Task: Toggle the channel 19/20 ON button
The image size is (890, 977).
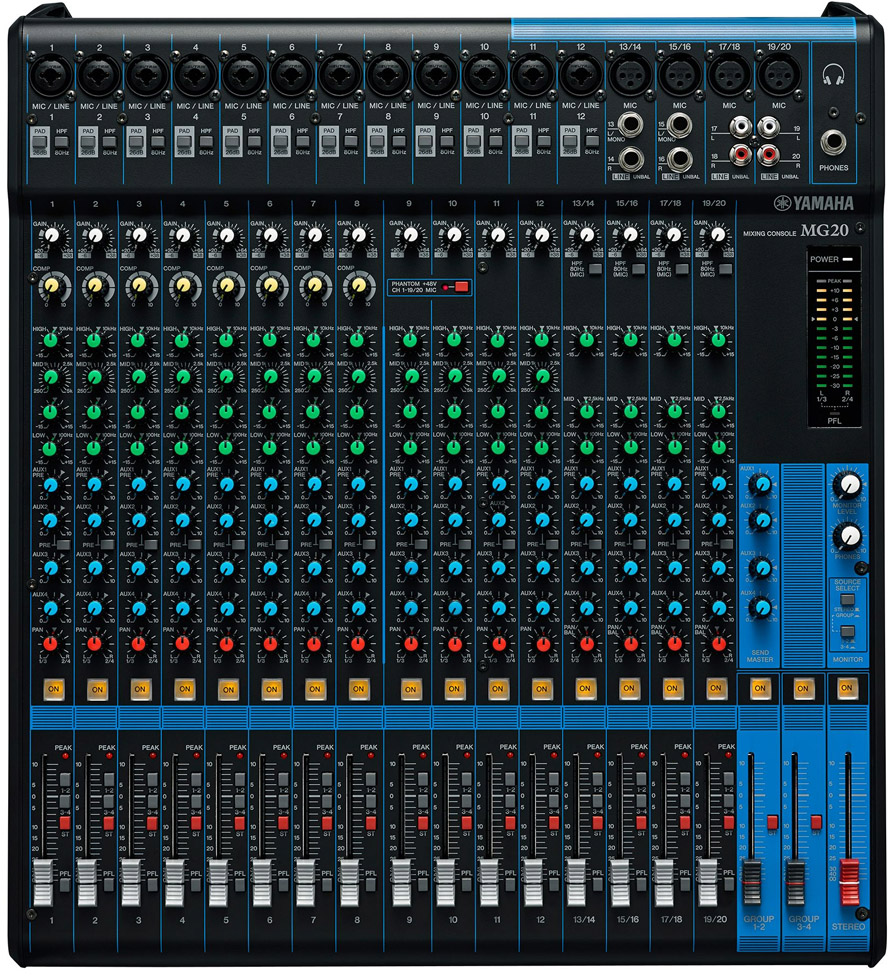Action: pyautogui.click(x=715, y=688)
